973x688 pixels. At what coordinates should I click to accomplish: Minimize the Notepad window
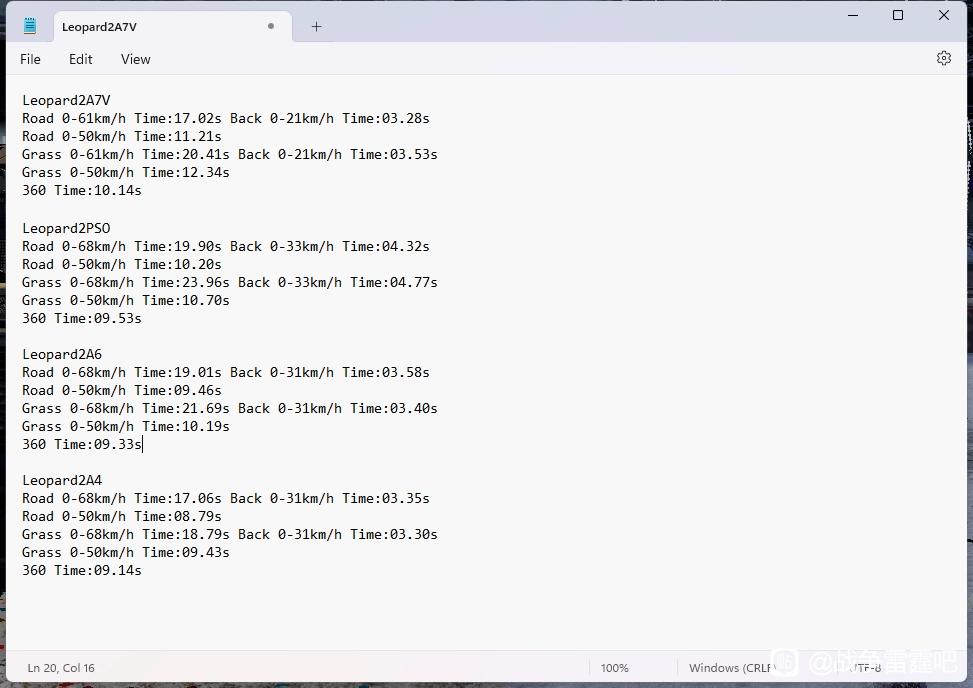tap(853, 15)
